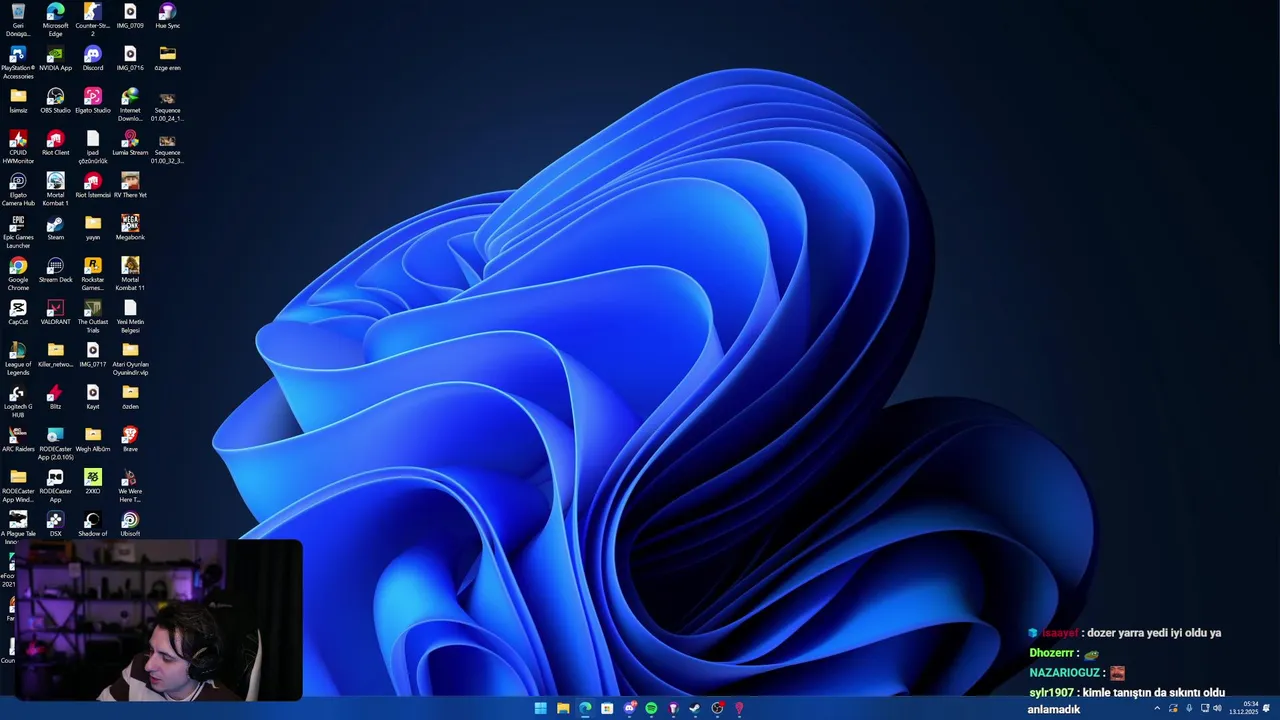The image size is (1280, 720).
Task: Open File Explorer from the taskbar
Action: (x=563, y=708)
